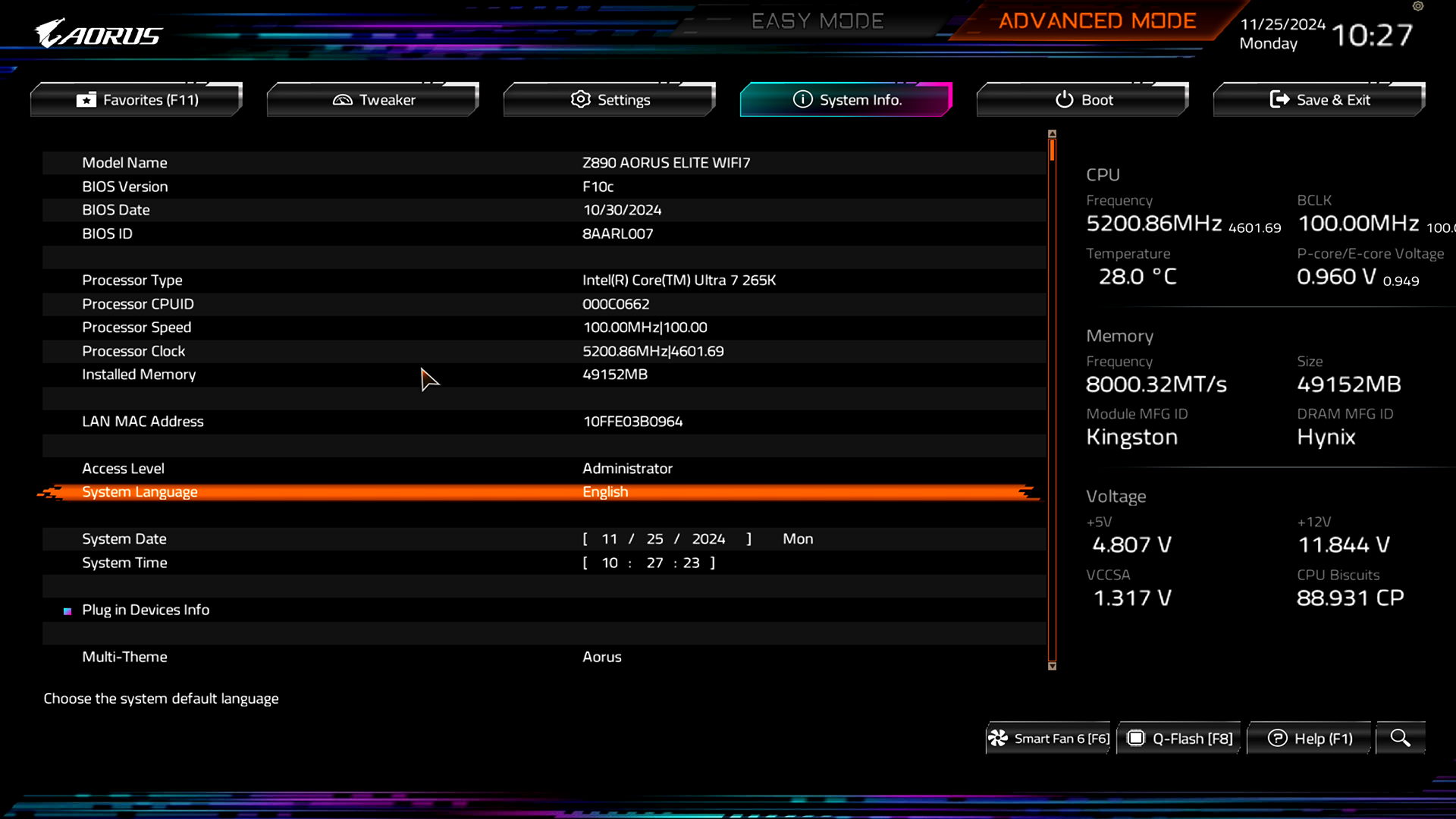Open System Language English dropdown
The width and height of the screenshot is (1456, 819).
point(605,491)
